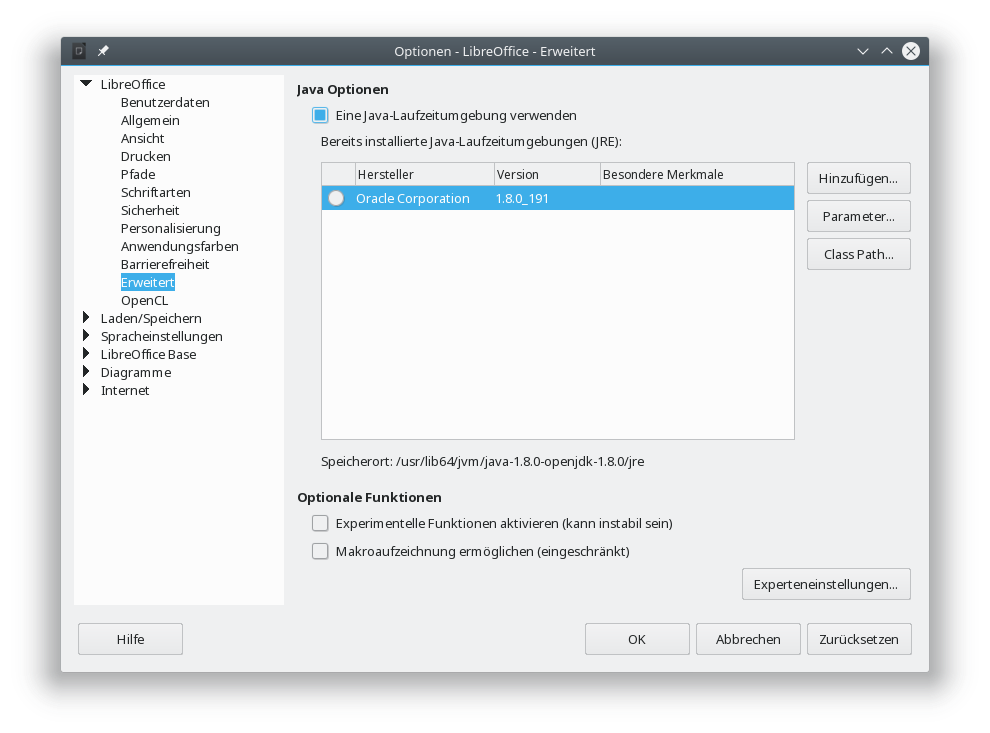Open the OpenCL options page

click(145, 300)
